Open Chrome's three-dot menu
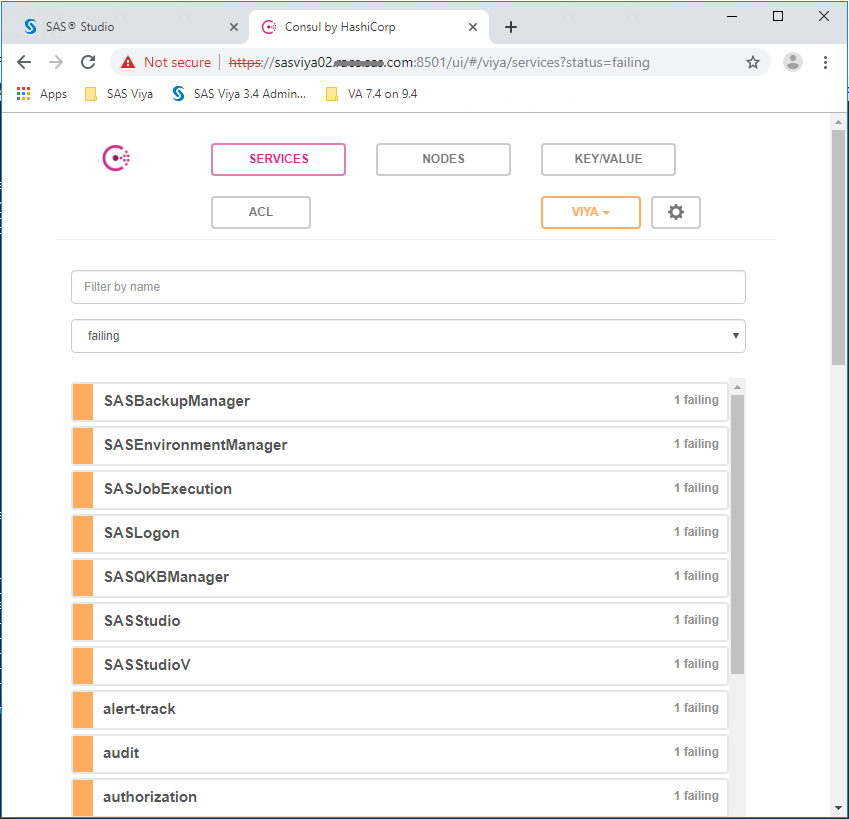849x819 pixels. (x=825, y=62)
